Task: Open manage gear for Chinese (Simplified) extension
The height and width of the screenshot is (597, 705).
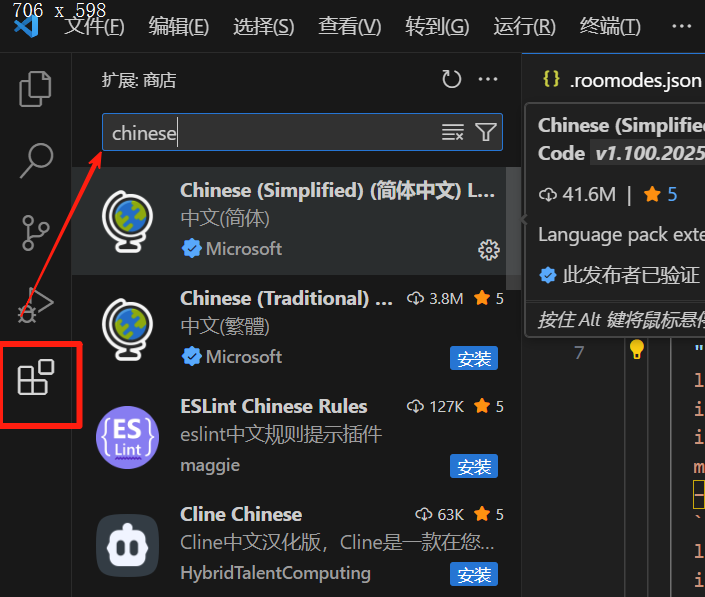Action: [489, 250]
